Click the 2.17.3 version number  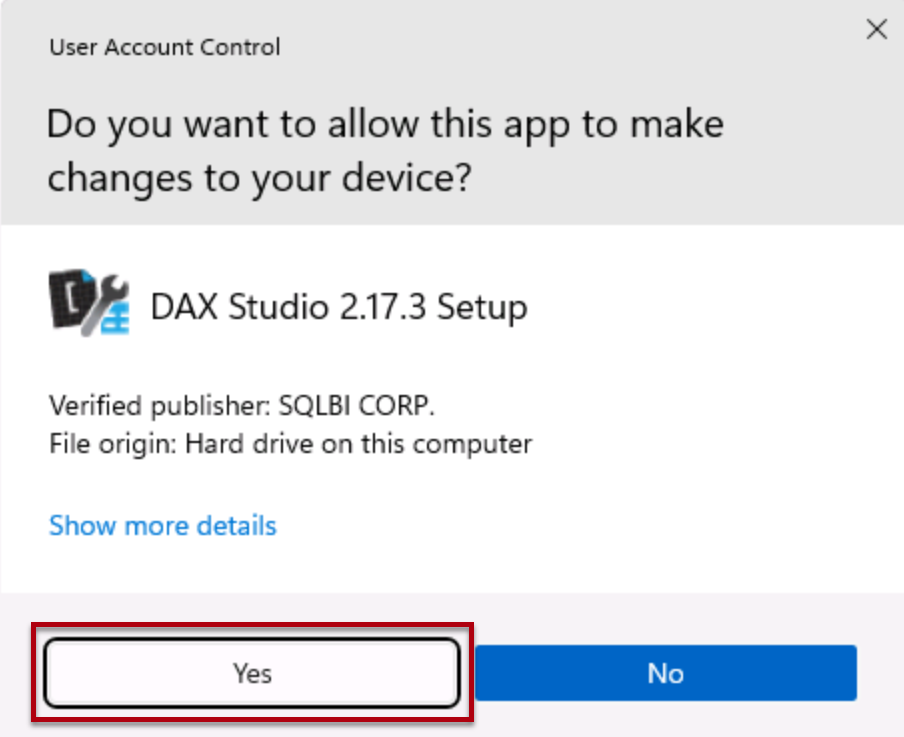coord(383,306)
